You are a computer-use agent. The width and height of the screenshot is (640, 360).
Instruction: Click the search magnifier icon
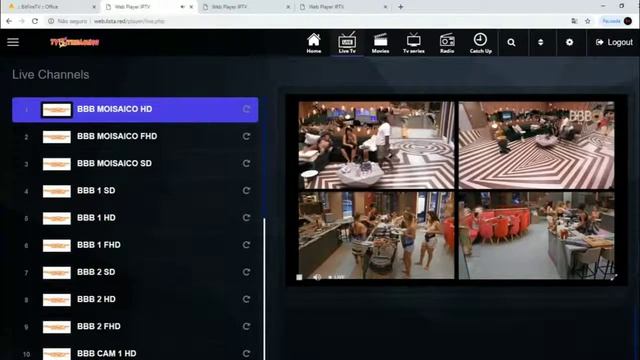tap(511, 42)
